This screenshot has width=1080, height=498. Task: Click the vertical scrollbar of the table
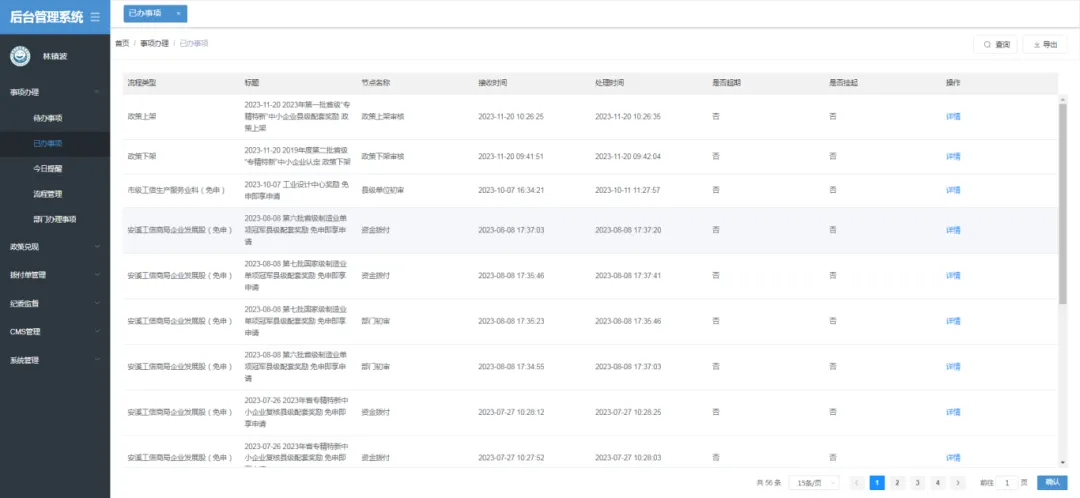tap(1062, 200)
